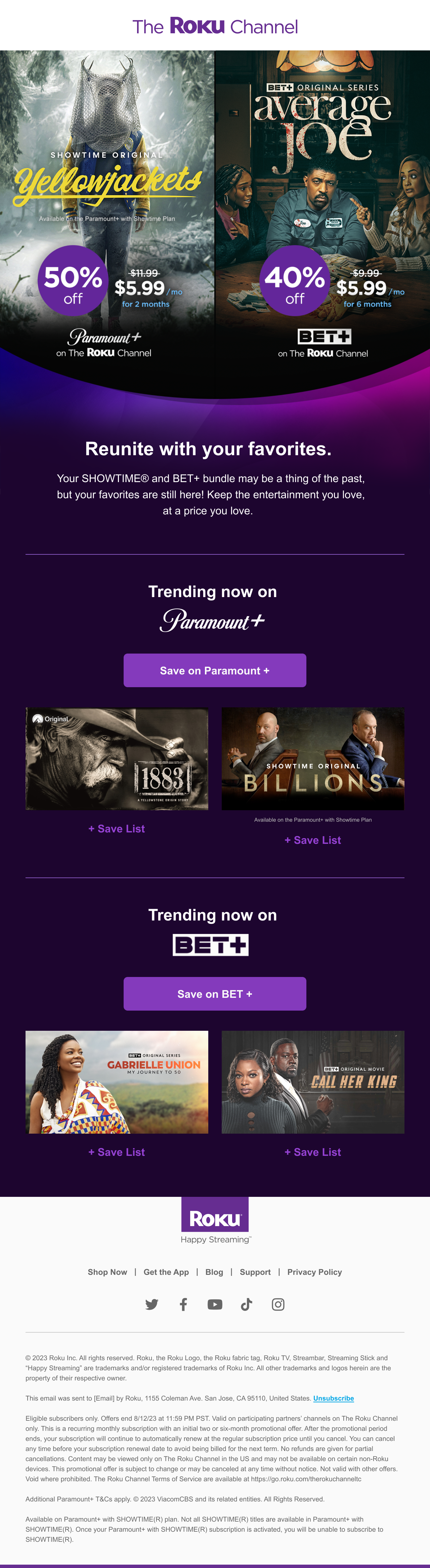This screenshot has width=430, height=1568.
Task: Save Gabrielle Union series to list
Action: tap(117, 1152)
